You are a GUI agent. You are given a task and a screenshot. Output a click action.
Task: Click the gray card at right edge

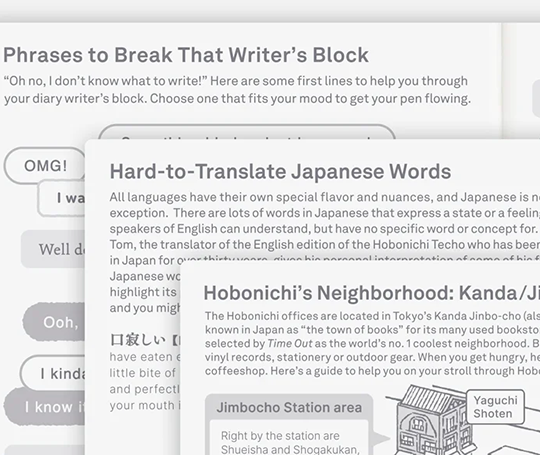coord(536,99)
